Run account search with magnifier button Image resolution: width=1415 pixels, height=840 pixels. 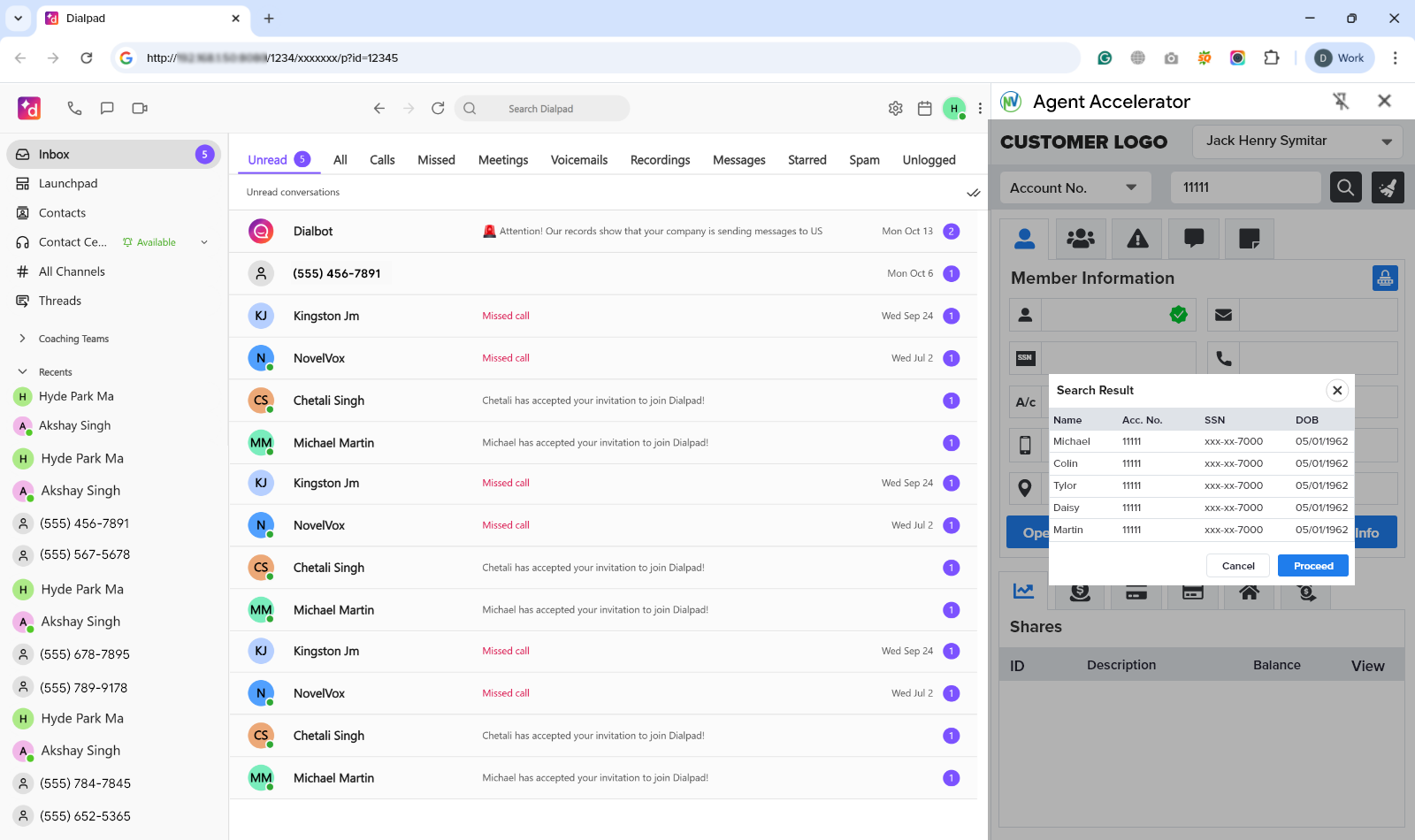(1346, 187)
